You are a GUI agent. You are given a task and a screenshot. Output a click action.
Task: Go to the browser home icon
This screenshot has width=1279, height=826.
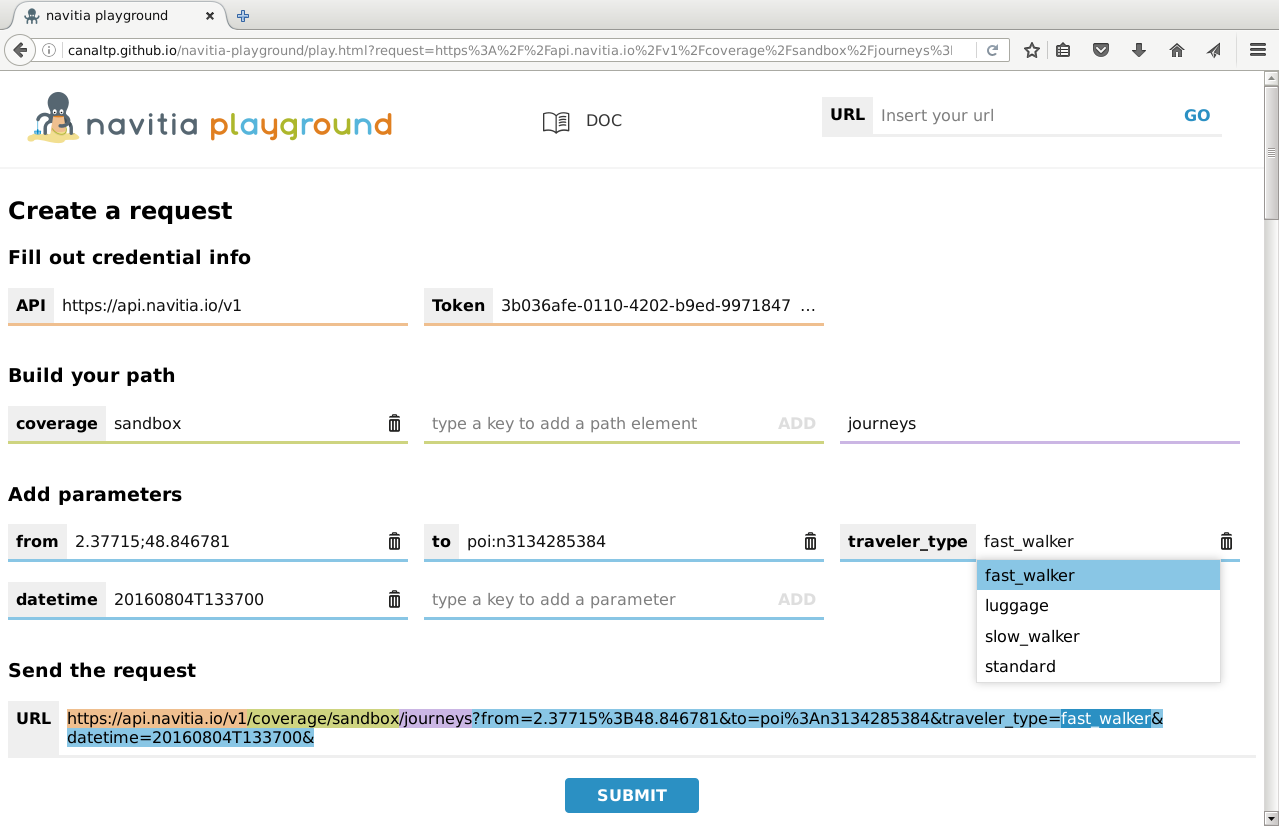1176,50
